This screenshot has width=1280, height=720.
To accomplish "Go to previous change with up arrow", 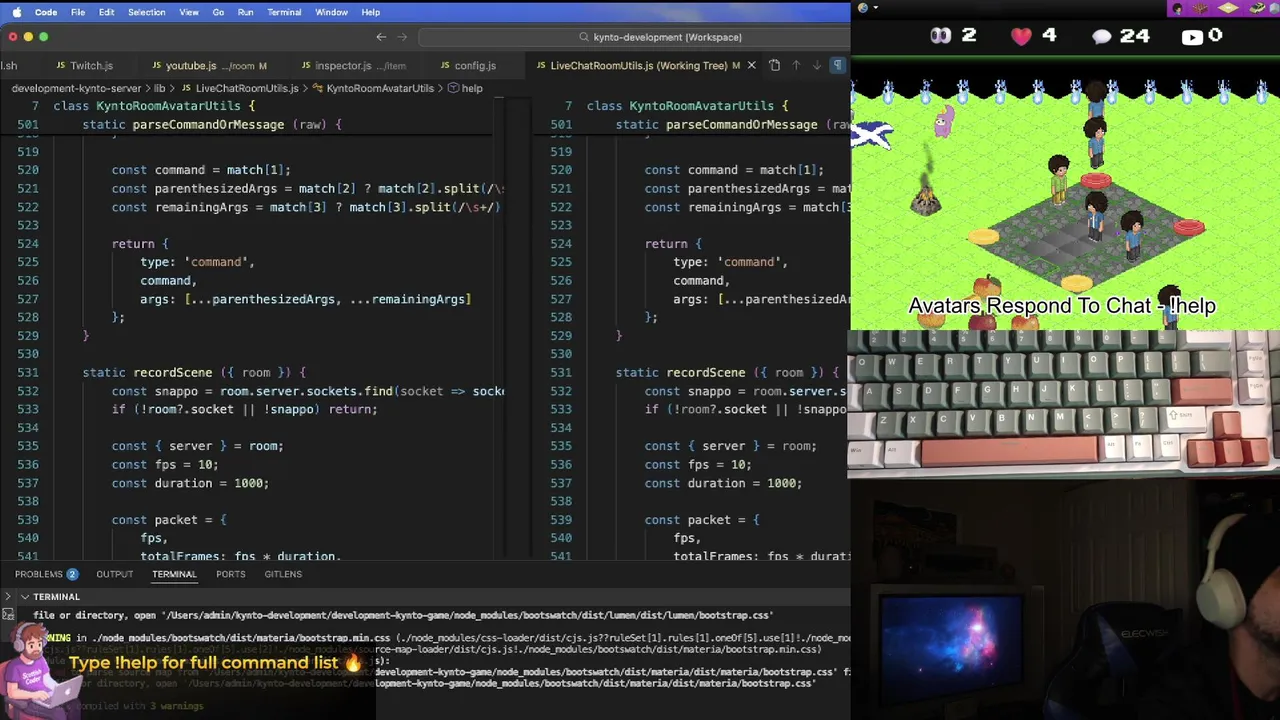I will 796,66.
